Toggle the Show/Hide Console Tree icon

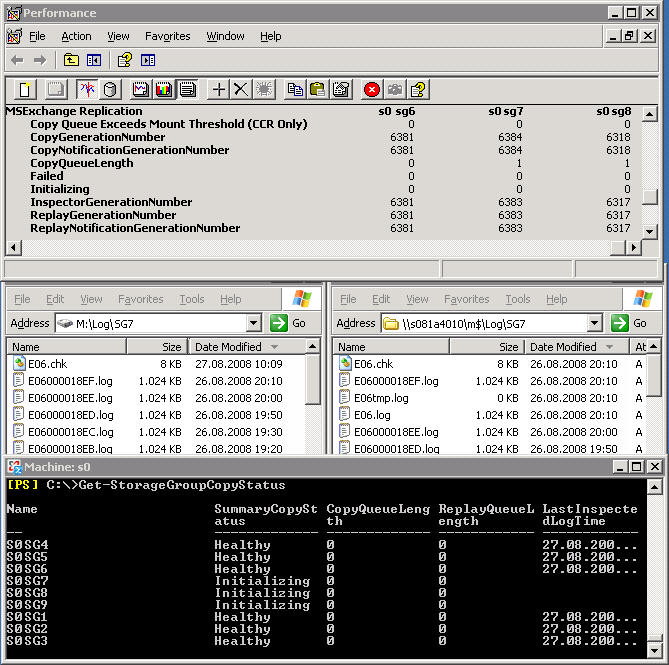tap(93, 60)
